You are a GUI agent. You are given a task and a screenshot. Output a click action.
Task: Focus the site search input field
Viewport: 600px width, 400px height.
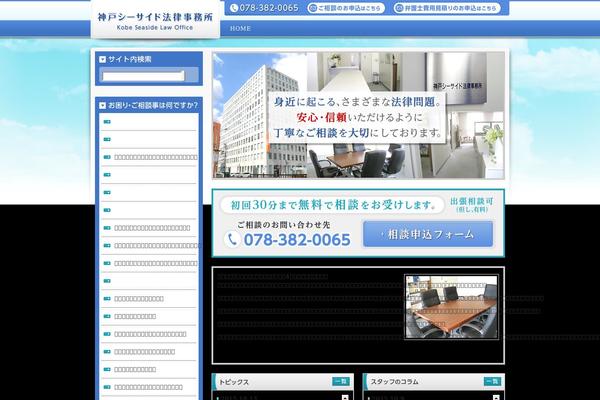click(x=142, y=76)
